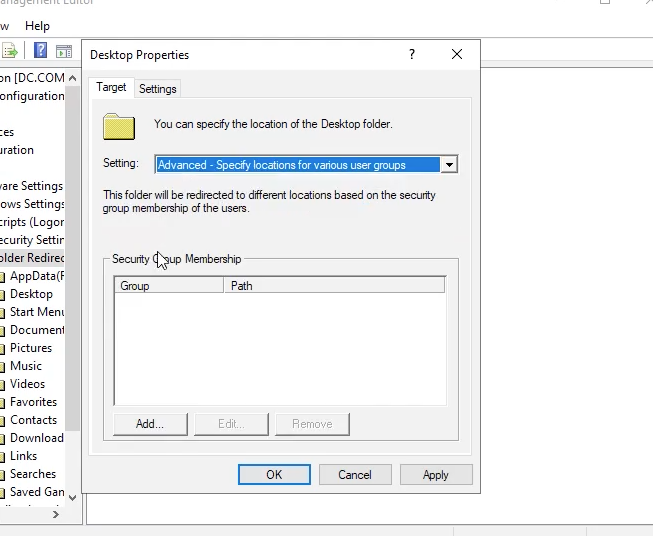This screenshot has width=653, height=536.
Task: Click the Apply button
Action: pos(435,475)
